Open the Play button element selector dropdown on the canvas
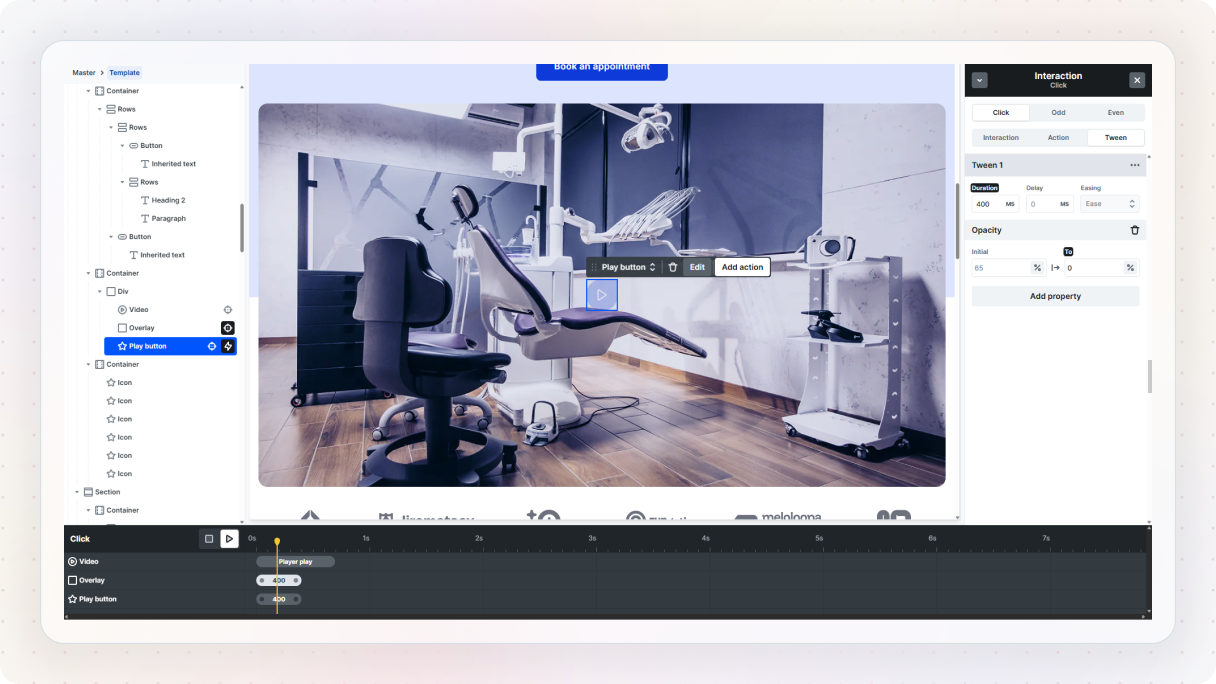 629,267
